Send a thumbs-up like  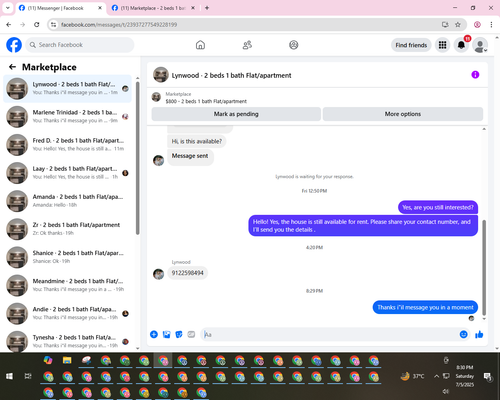479,334
